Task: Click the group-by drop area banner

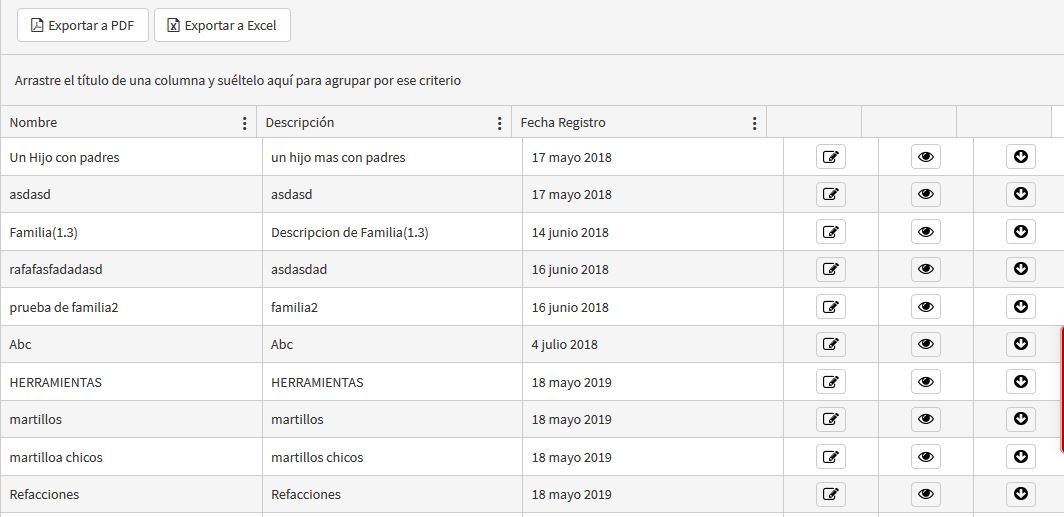Action: tap(238, 80)
